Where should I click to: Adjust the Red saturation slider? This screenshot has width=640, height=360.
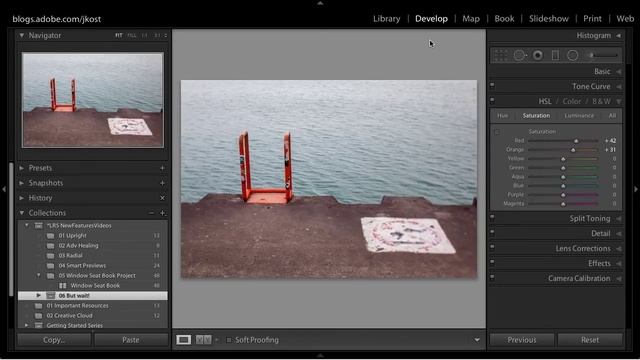(x=576, y=141)
